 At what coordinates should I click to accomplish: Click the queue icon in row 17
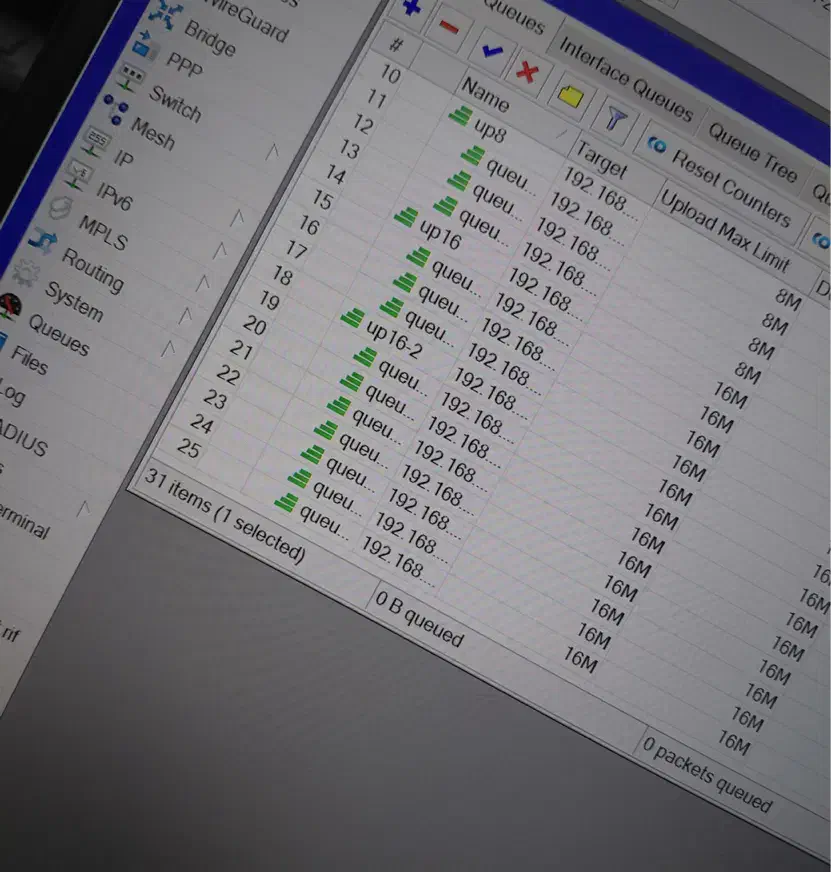tap(392, 307)
